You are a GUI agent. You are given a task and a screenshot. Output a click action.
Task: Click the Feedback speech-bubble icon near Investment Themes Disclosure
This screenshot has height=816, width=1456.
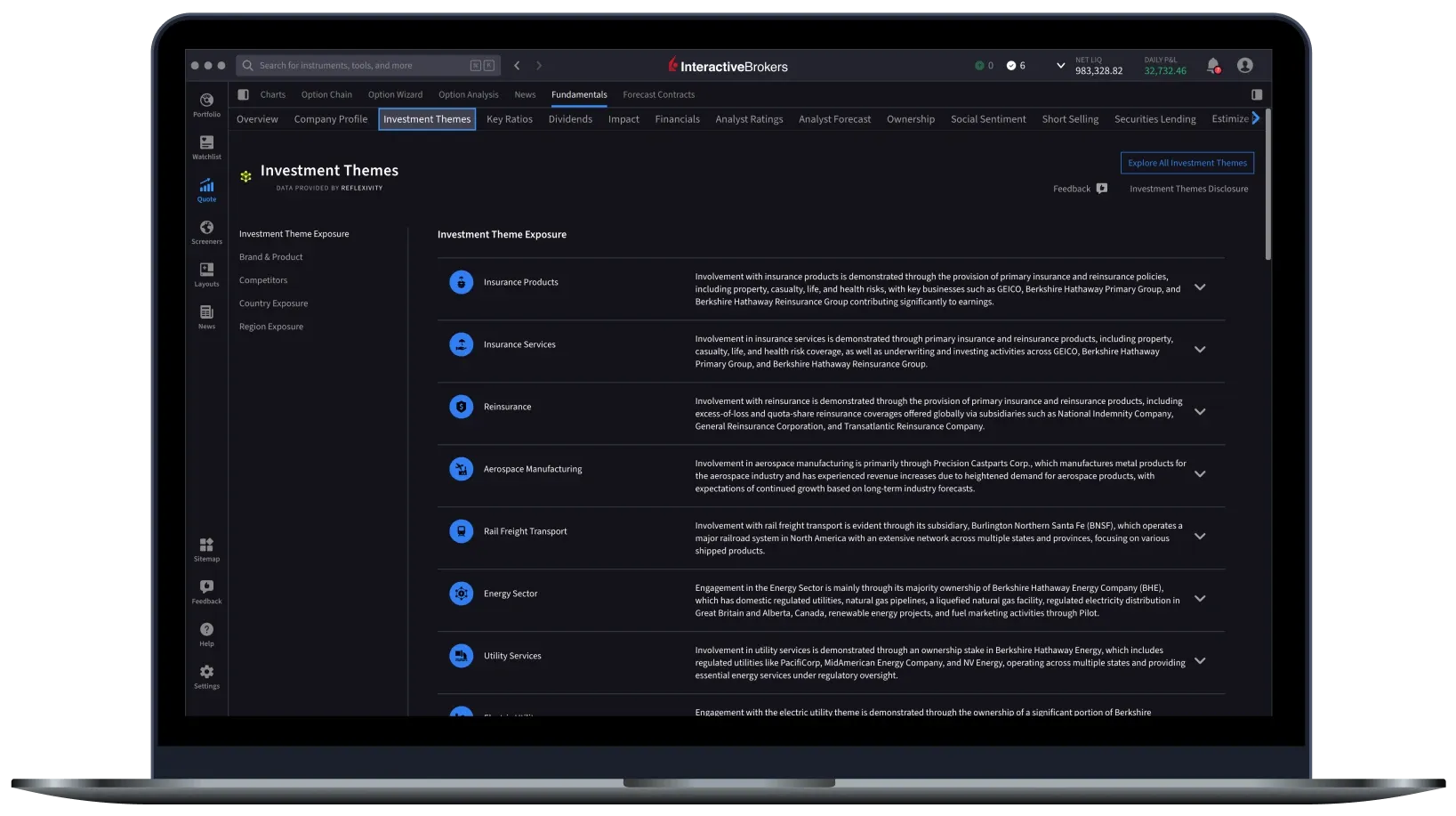(1102, 188)
